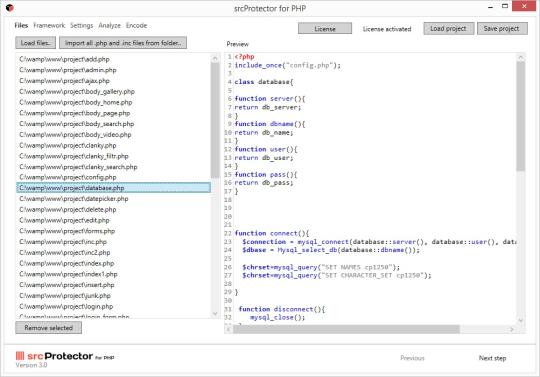Screen dimensions: 540x377
Task: Click the function connect() line in preview
Action: pos(272,233)
